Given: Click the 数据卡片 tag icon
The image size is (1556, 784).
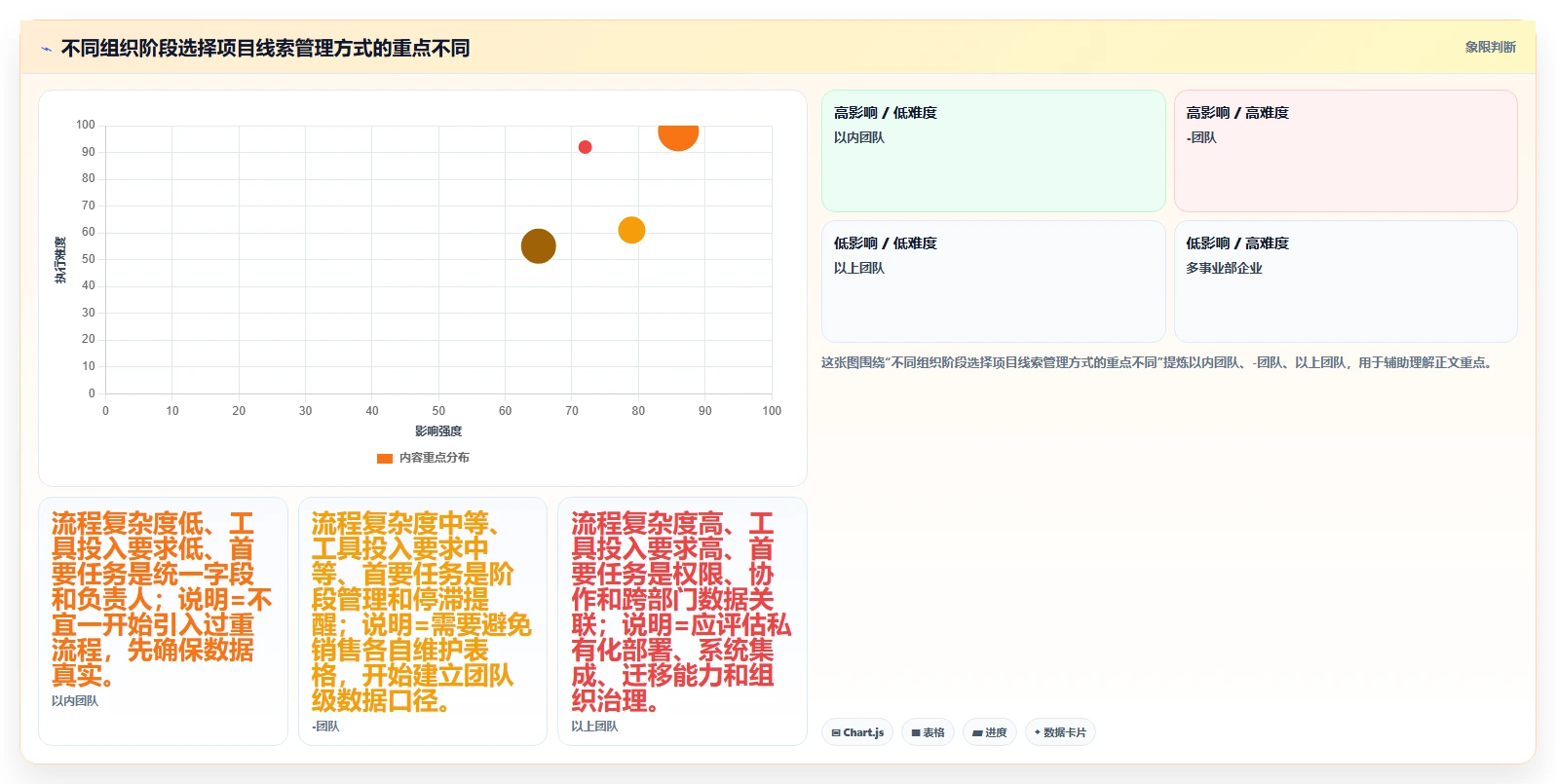Looking at the screenshot, I should tap(1038, 733).
